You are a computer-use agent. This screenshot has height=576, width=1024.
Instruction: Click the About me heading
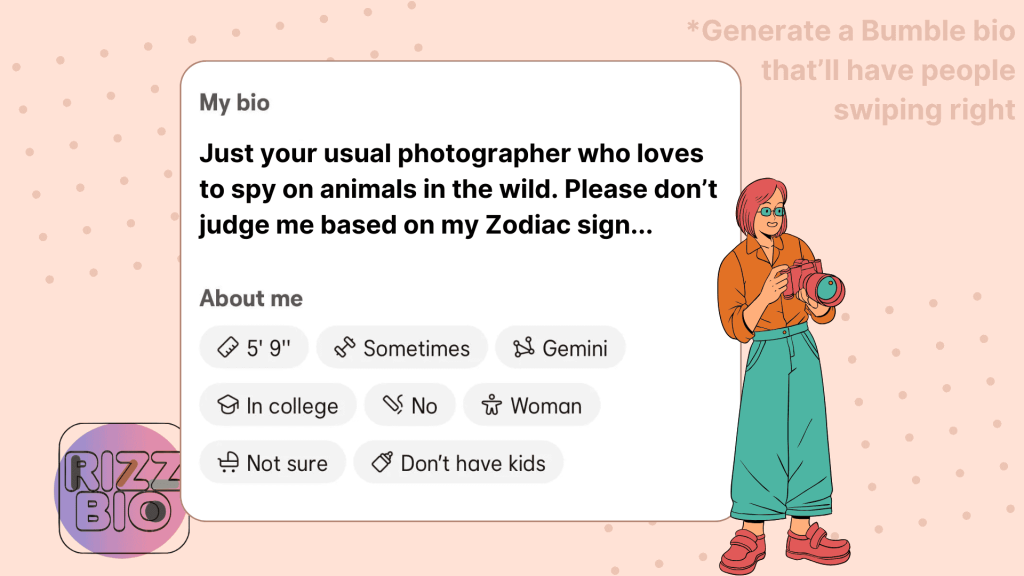[251, 298]
